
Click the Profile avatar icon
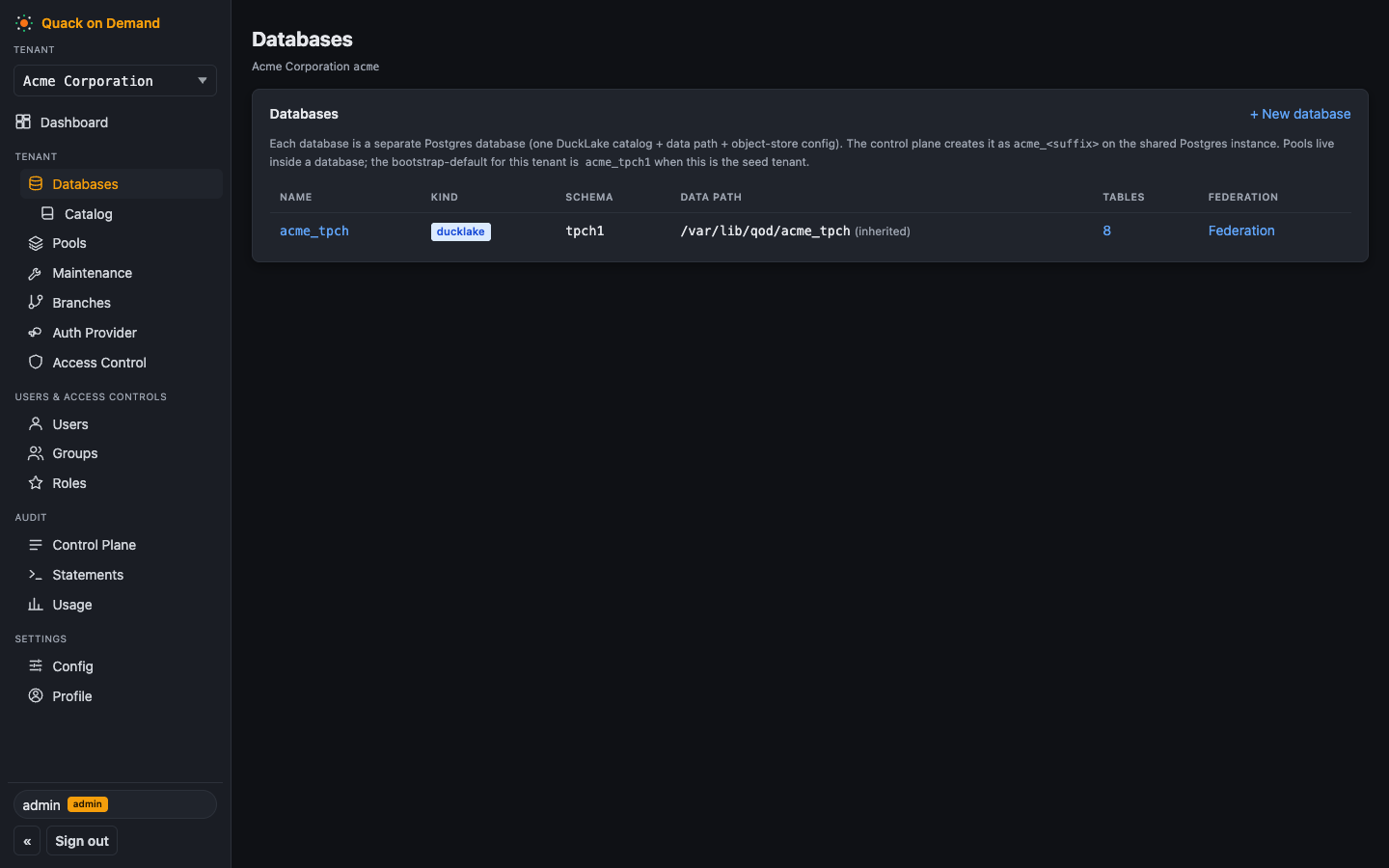point(36,695)
